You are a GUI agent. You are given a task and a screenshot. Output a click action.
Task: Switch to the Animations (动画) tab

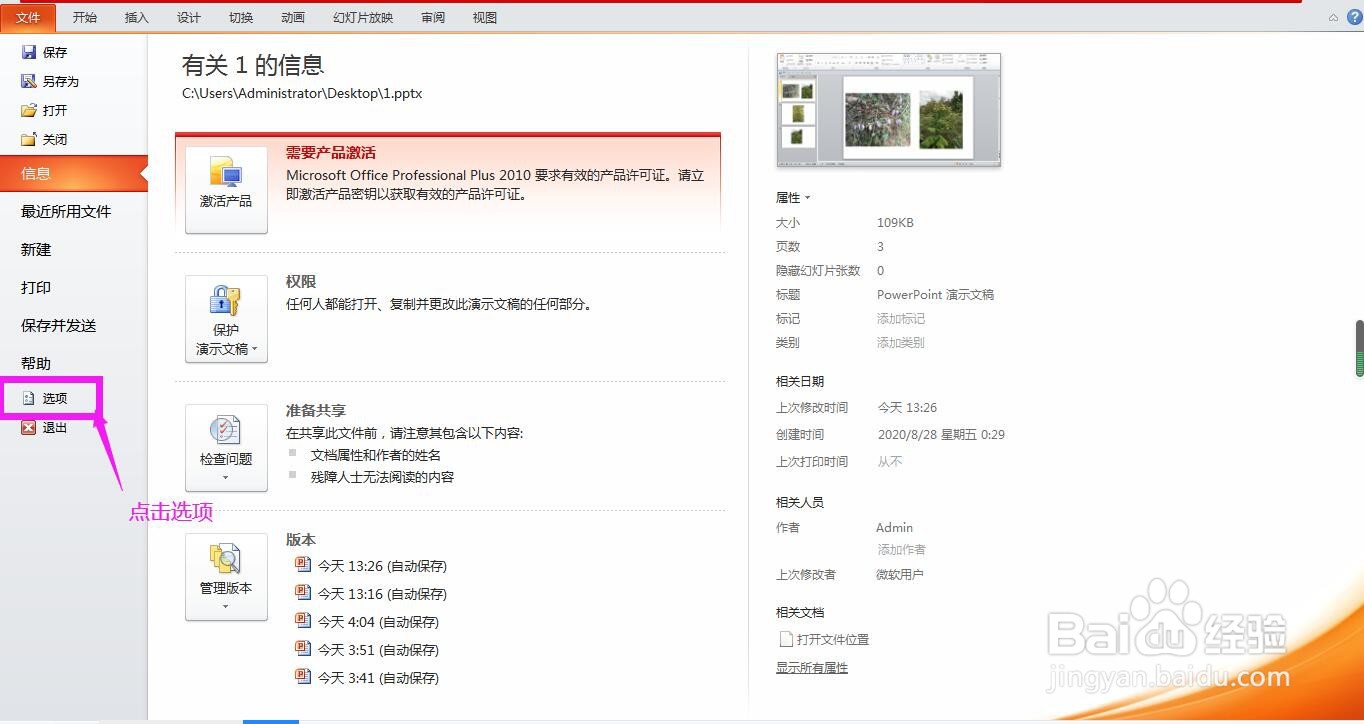click(293, 18)
